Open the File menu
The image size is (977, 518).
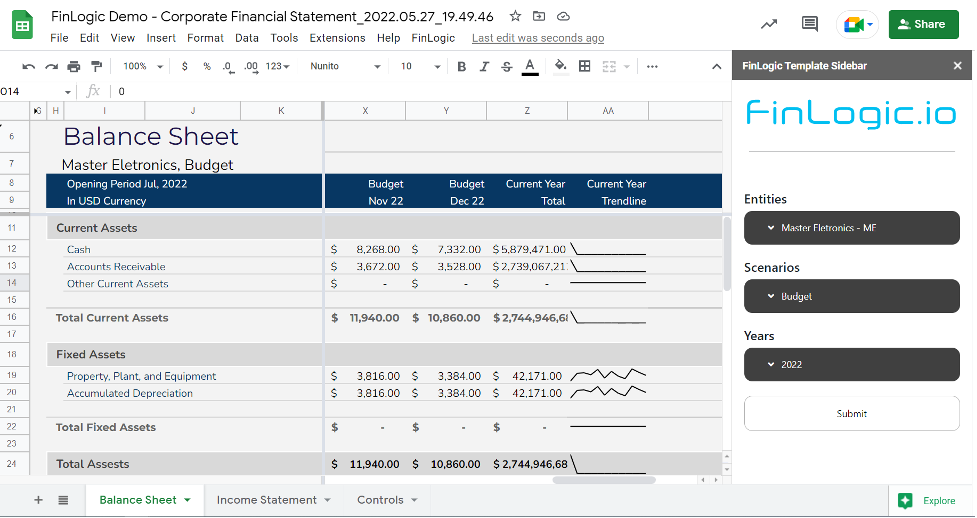[x=59, y=38]
